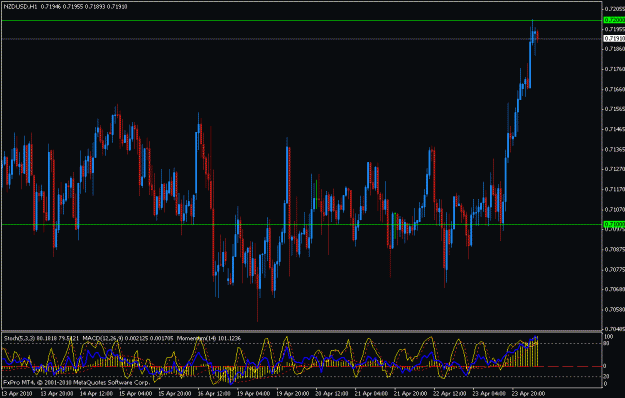
Task: Click the 13 Apr 2010 date label
Action: [x=17, y=394]
